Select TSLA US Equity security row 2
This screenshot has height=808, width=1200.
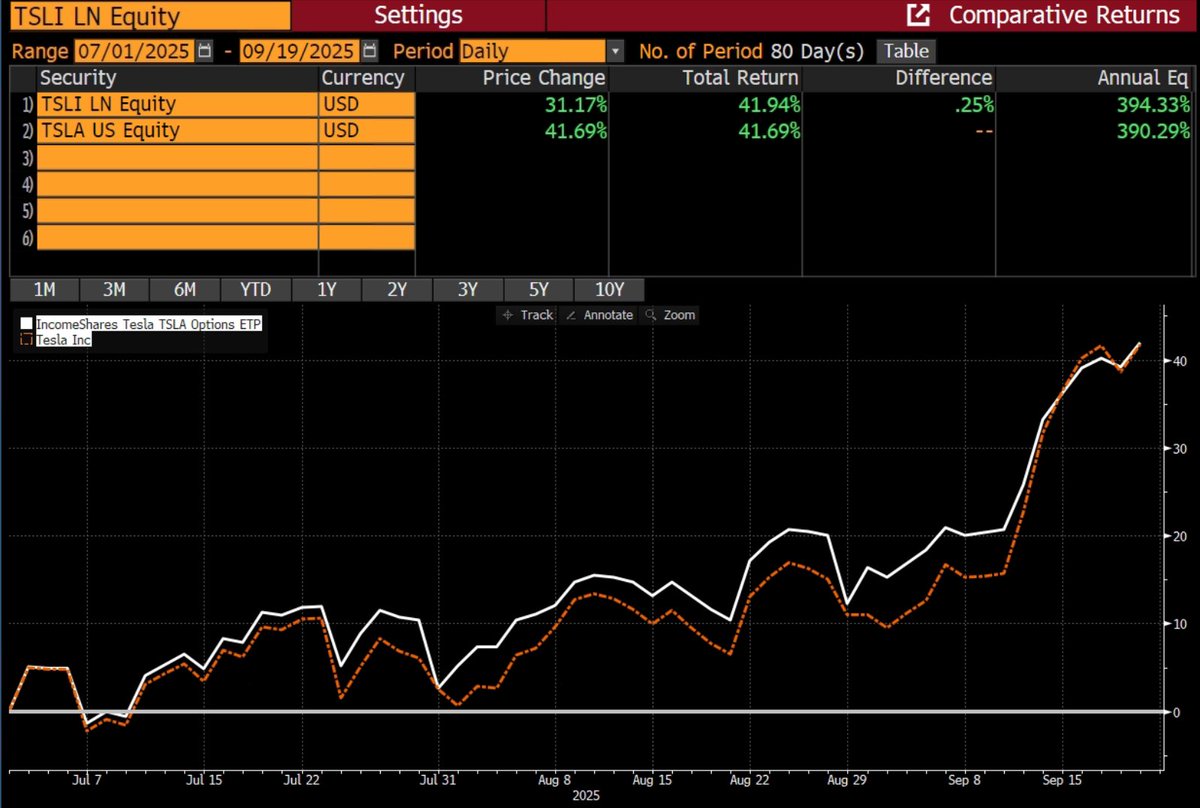178,130
